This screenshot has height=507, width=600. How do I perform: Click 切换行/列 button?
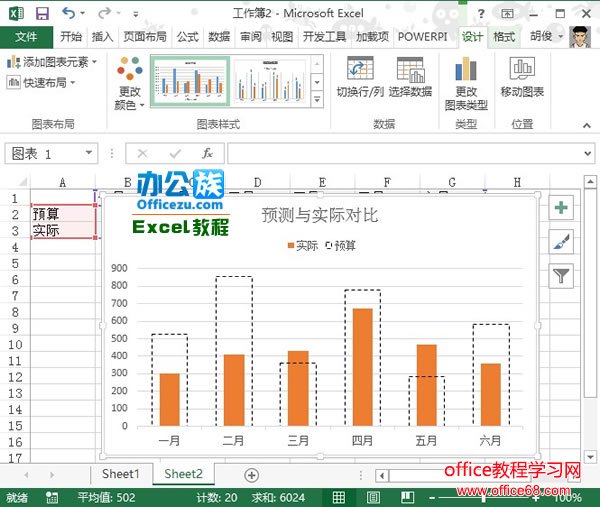pyautogui.click(x=360, y=77)
